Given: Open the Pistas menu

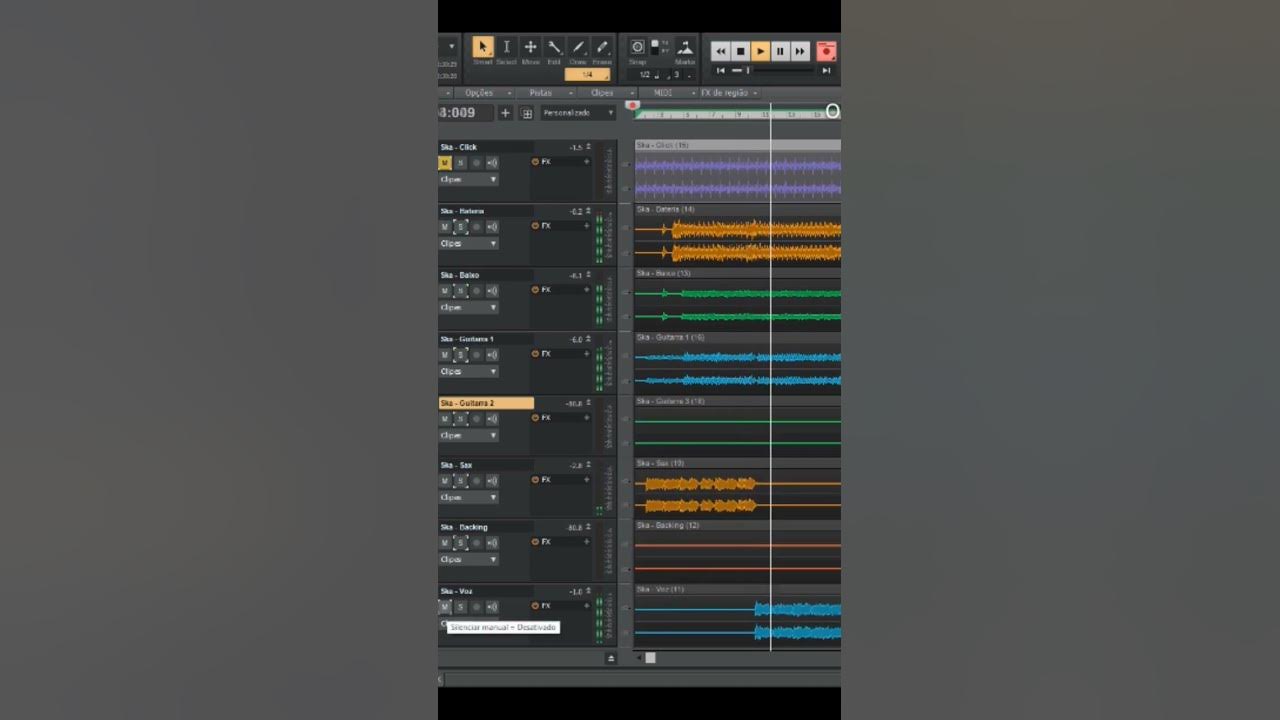Looking at the screenshot, I should click(541, 93).
